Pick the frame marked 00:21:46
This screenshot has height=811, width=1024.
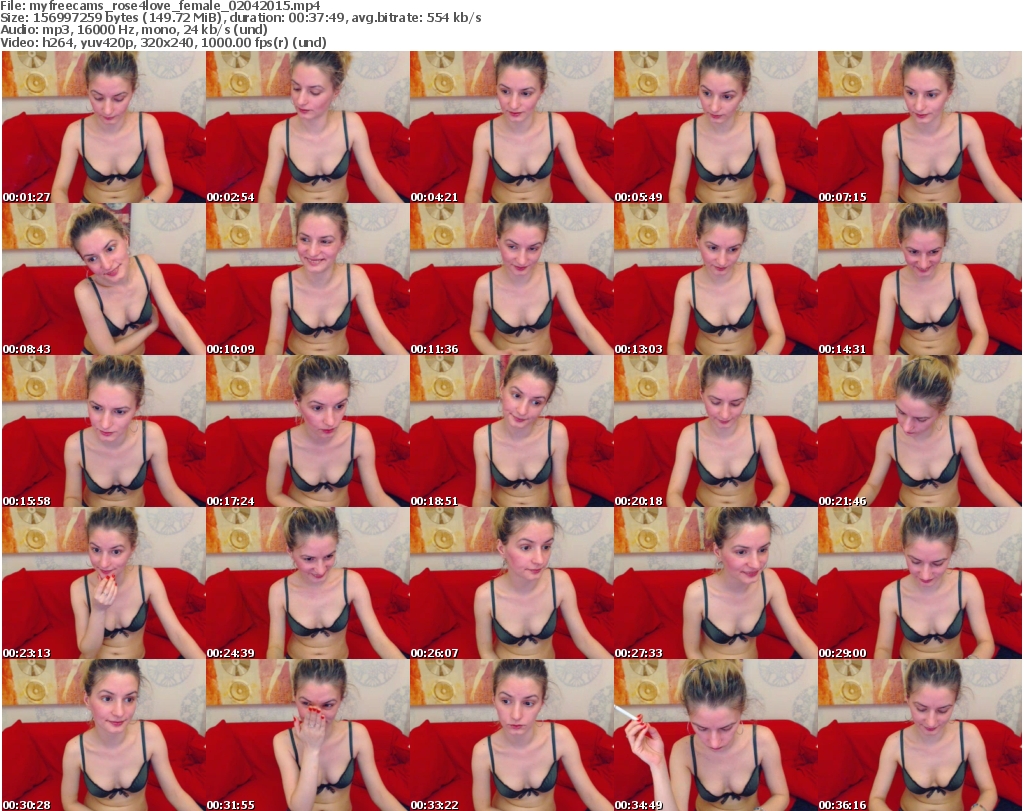click(x=920, y=431)
